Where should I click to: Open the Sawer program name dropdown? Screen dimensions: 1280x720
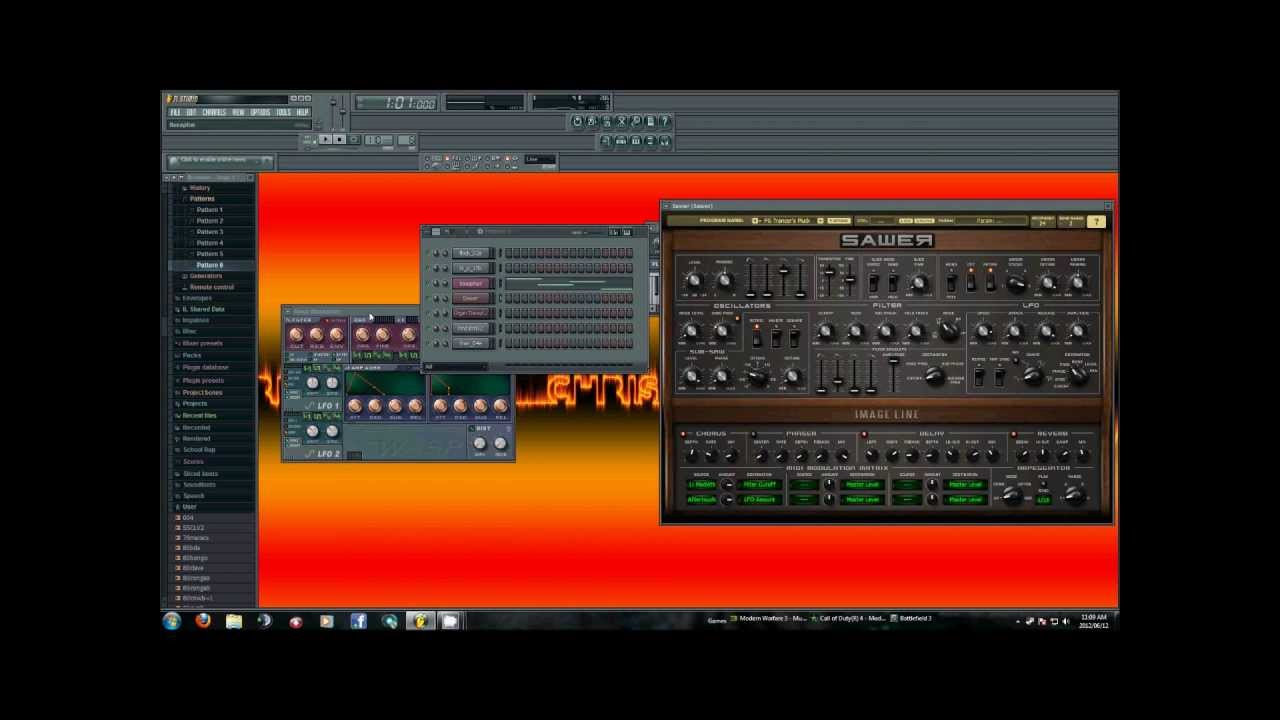787,221
